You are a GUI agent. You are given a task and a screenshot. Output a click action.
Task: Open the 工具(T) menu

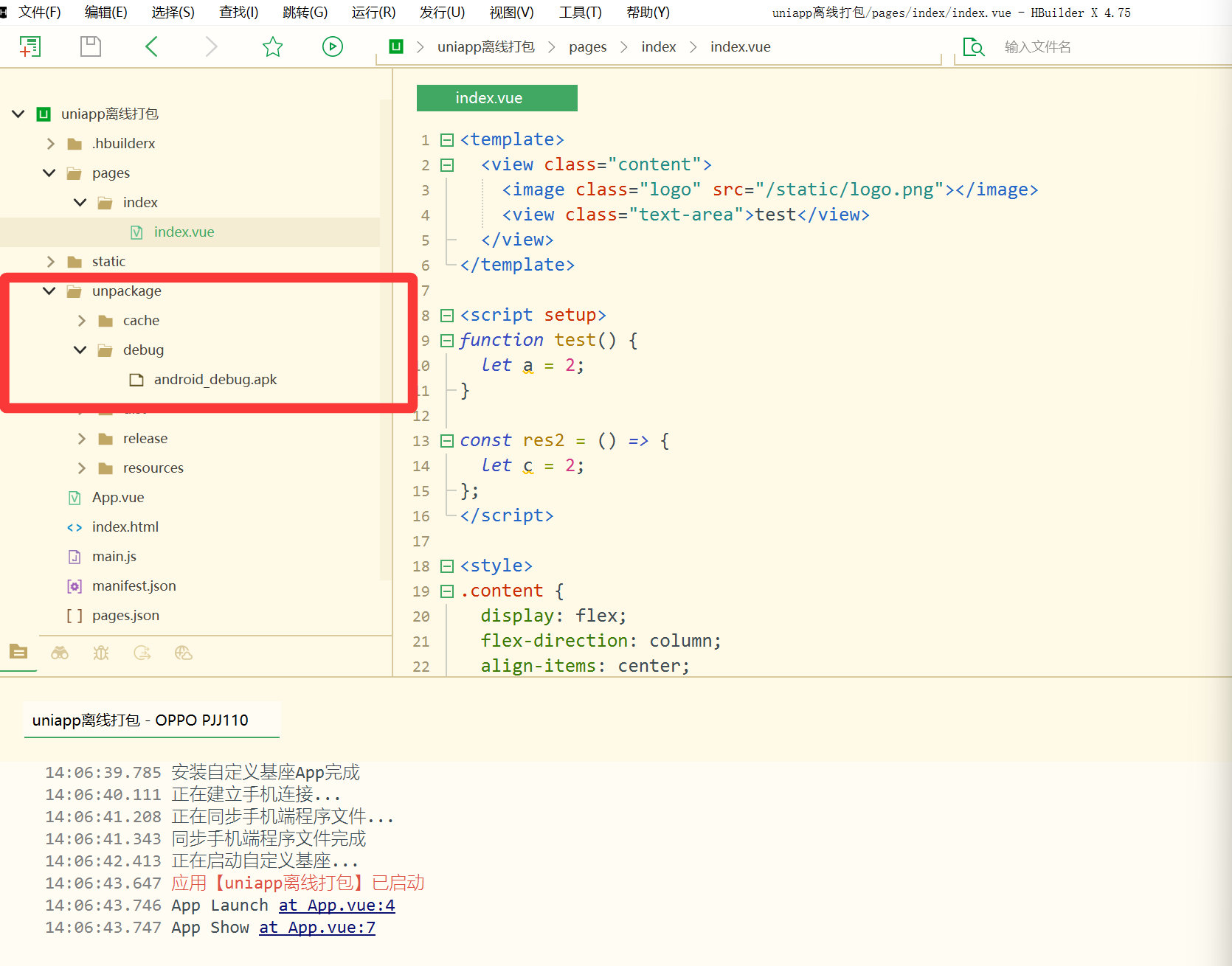pyautogui.click(x=581, y=13)
